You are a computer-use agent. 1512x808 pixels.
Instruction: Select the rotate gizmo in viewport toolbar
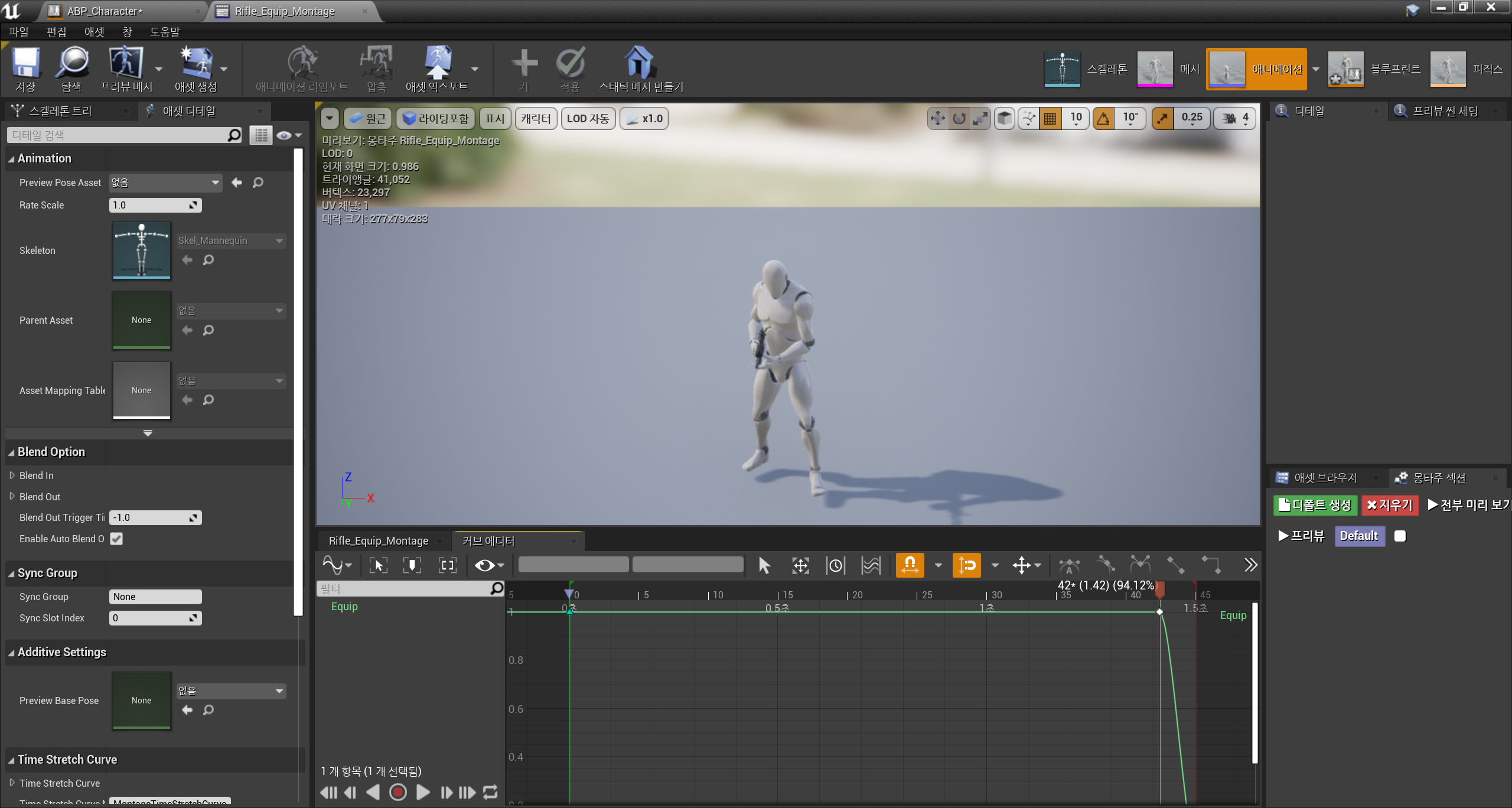click(959, 119)
